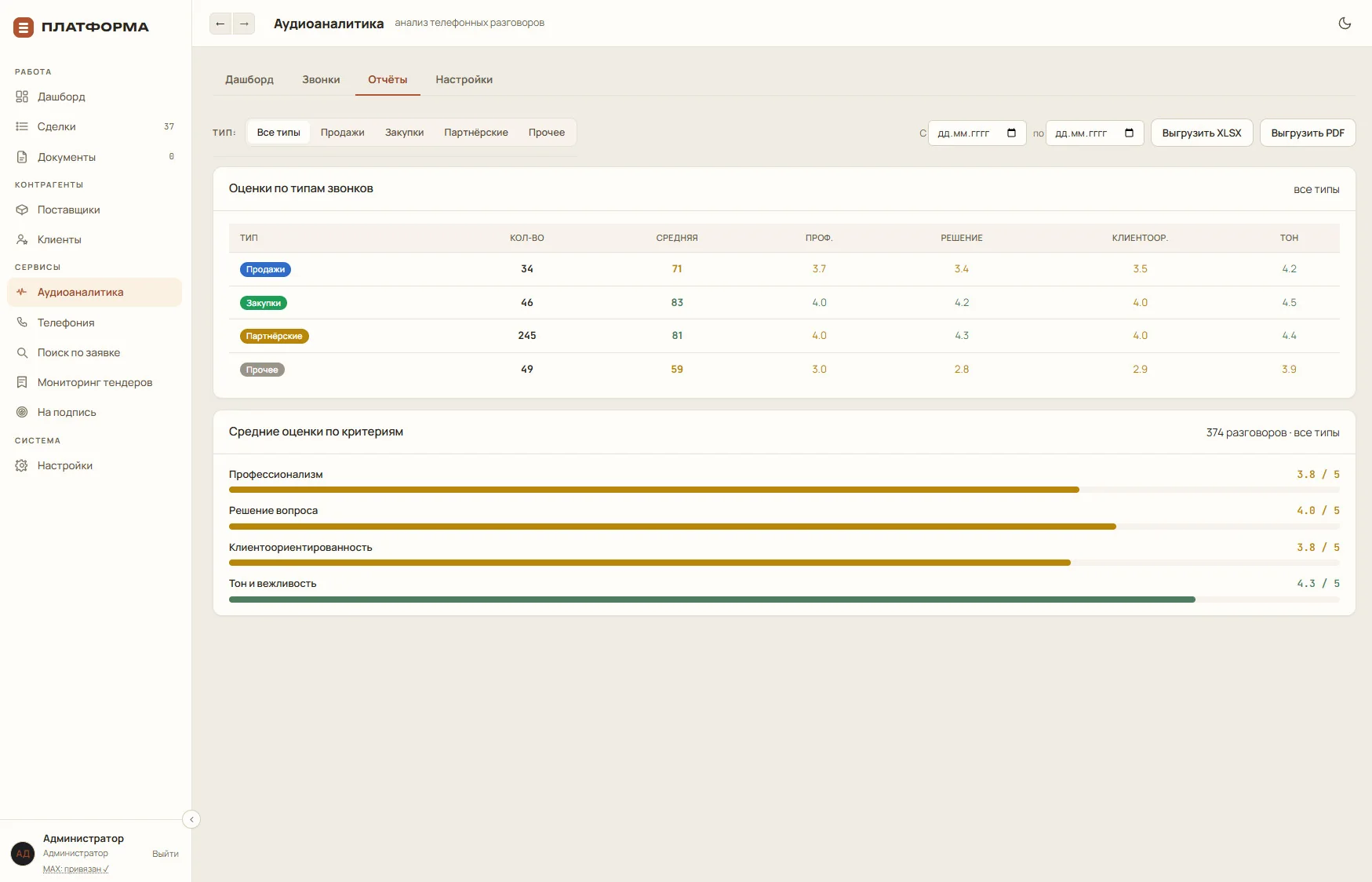This screenshot has width=1372, height=882.
Task: Collapse the sidebar with chevron button
Action: [191, 819]
